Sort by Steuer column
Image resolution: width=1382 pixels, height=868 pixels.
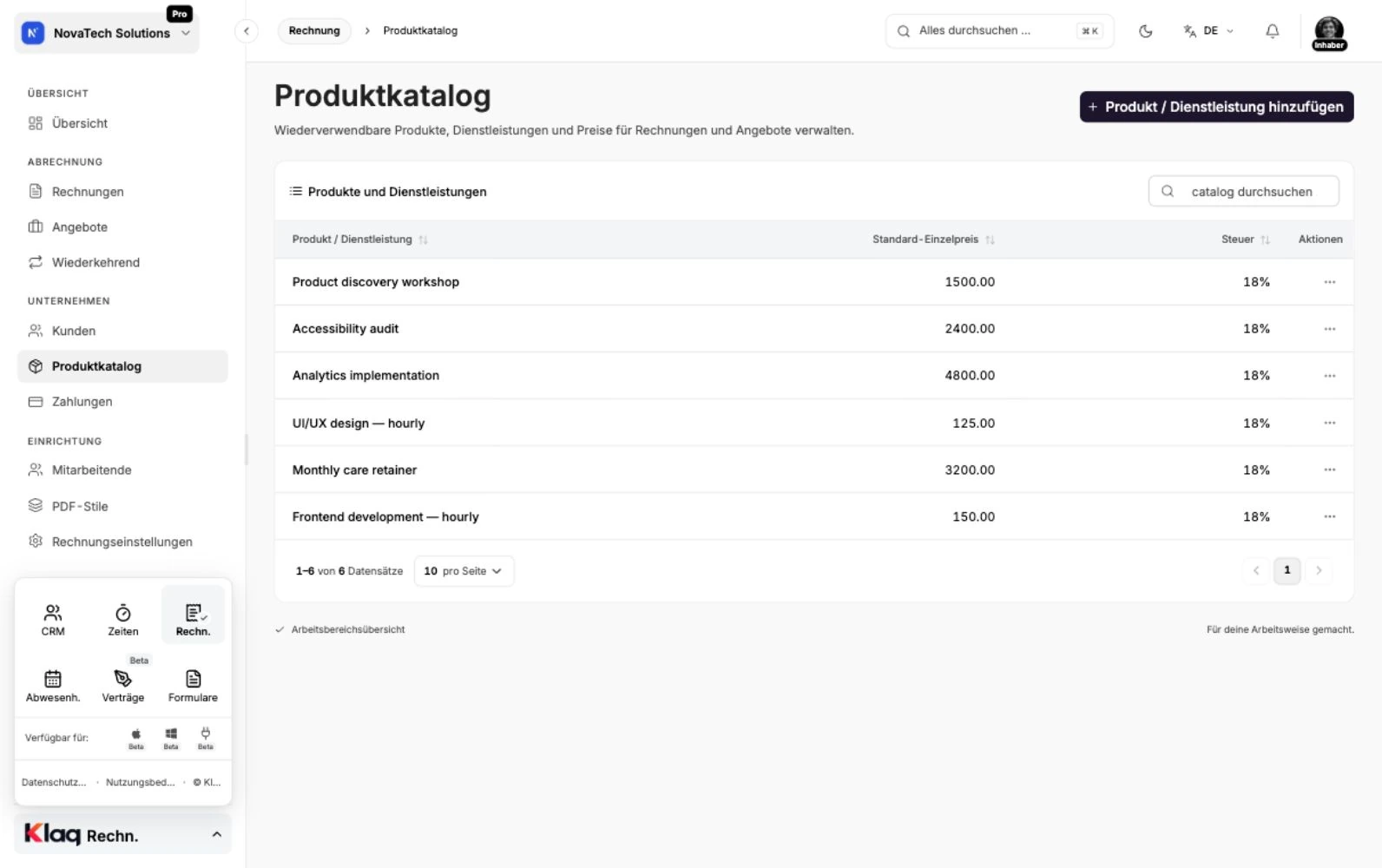[x=1246, y=240]
